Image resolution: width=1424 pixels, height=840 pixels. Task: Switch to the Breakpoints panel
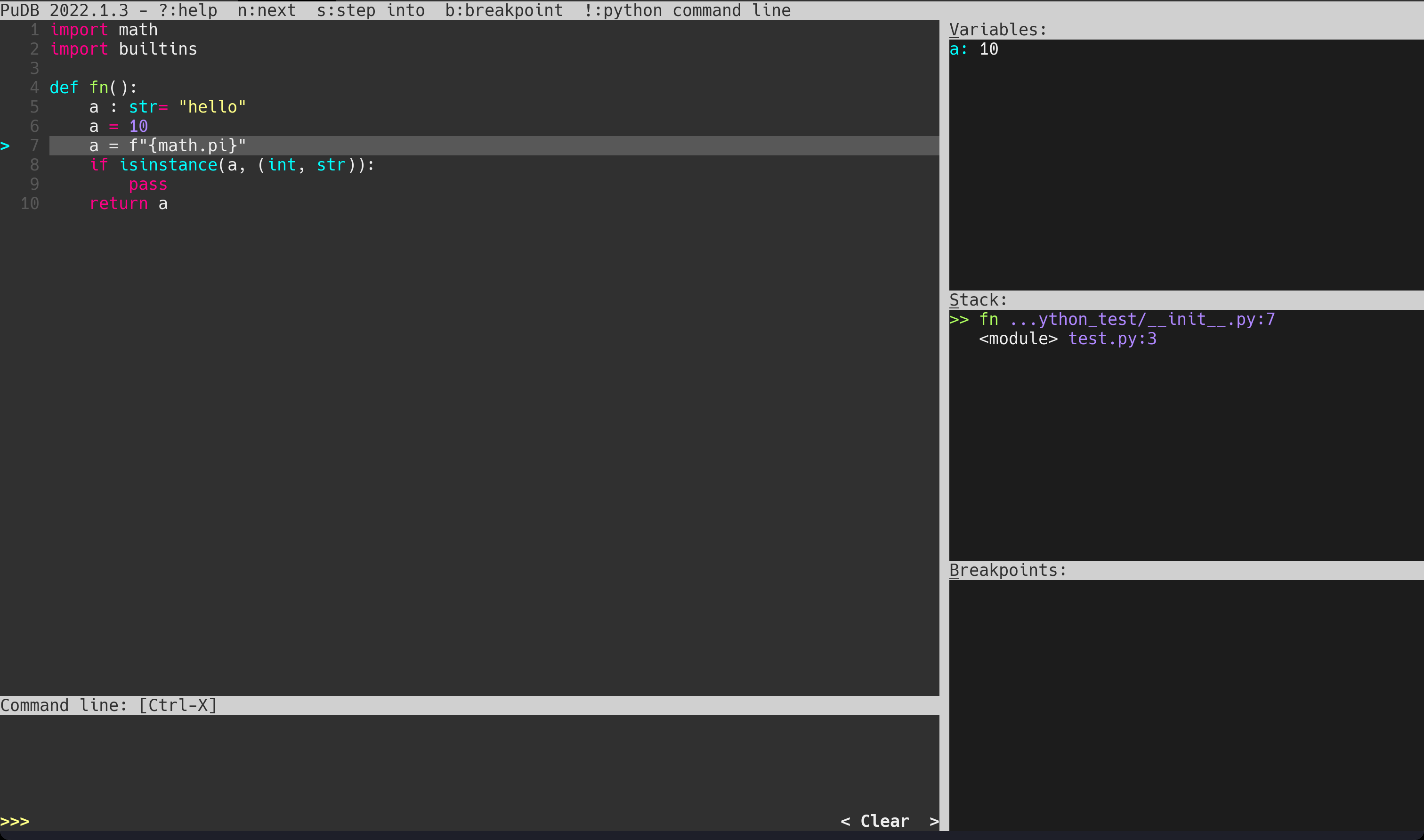coord(1008,569)
